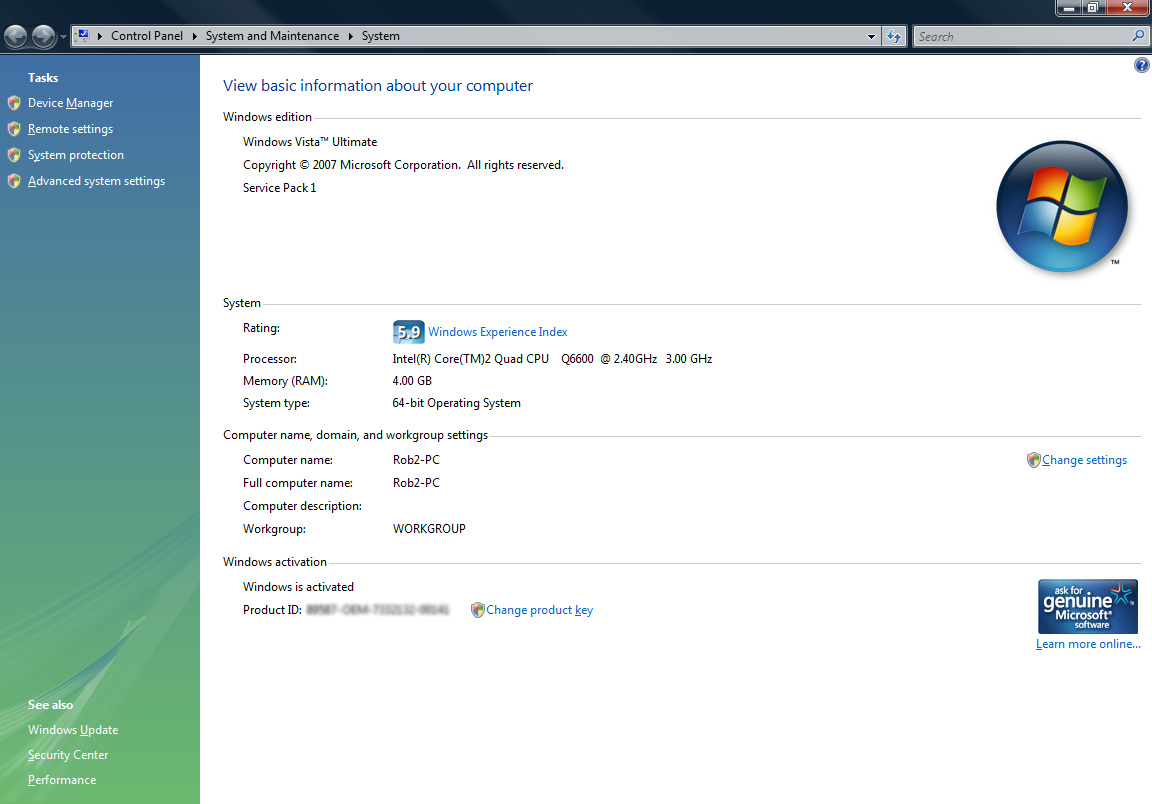Open Device Manager from Tasks
Screen dimensions: 1152x804
click(x=71, y=103)
